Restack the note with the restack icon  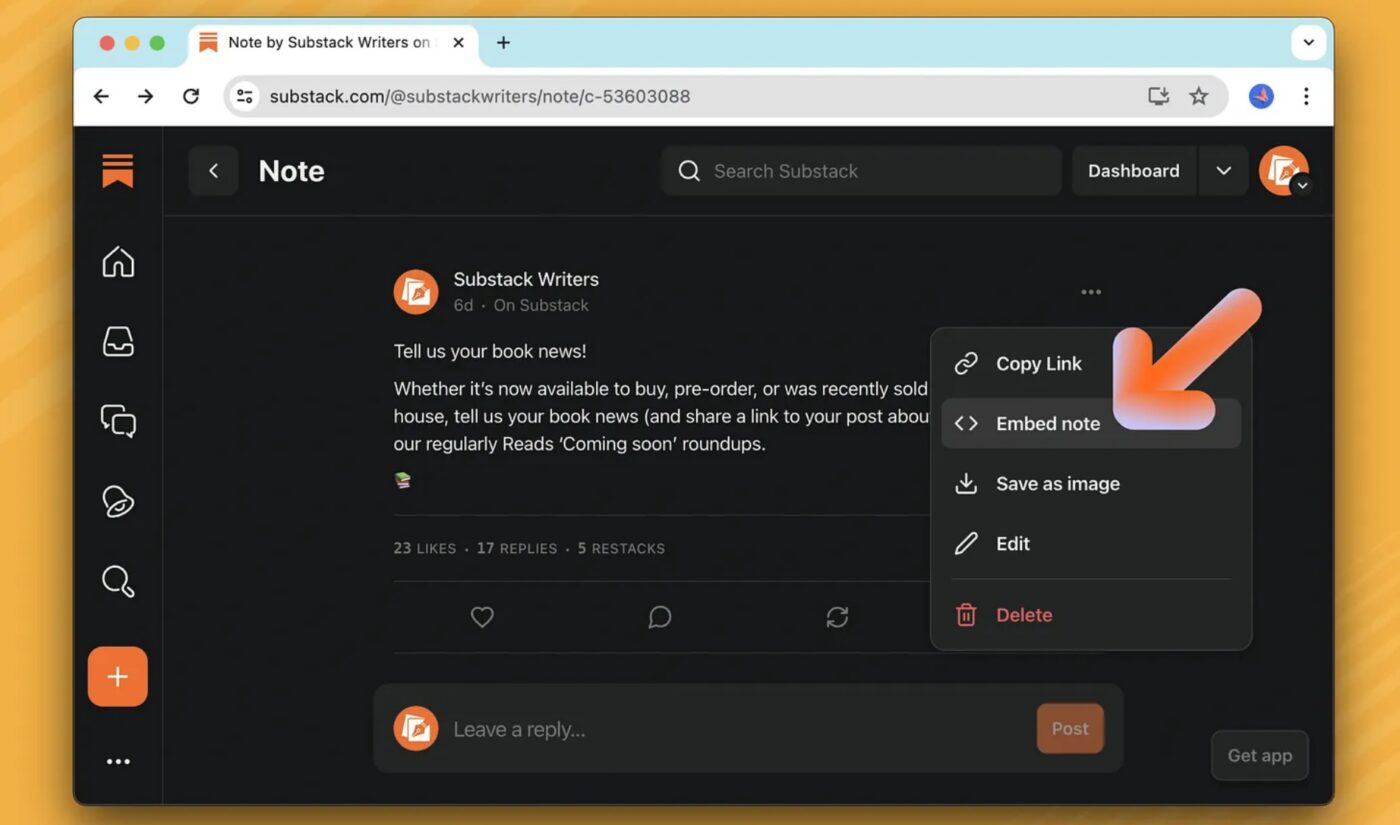[836, 617]
